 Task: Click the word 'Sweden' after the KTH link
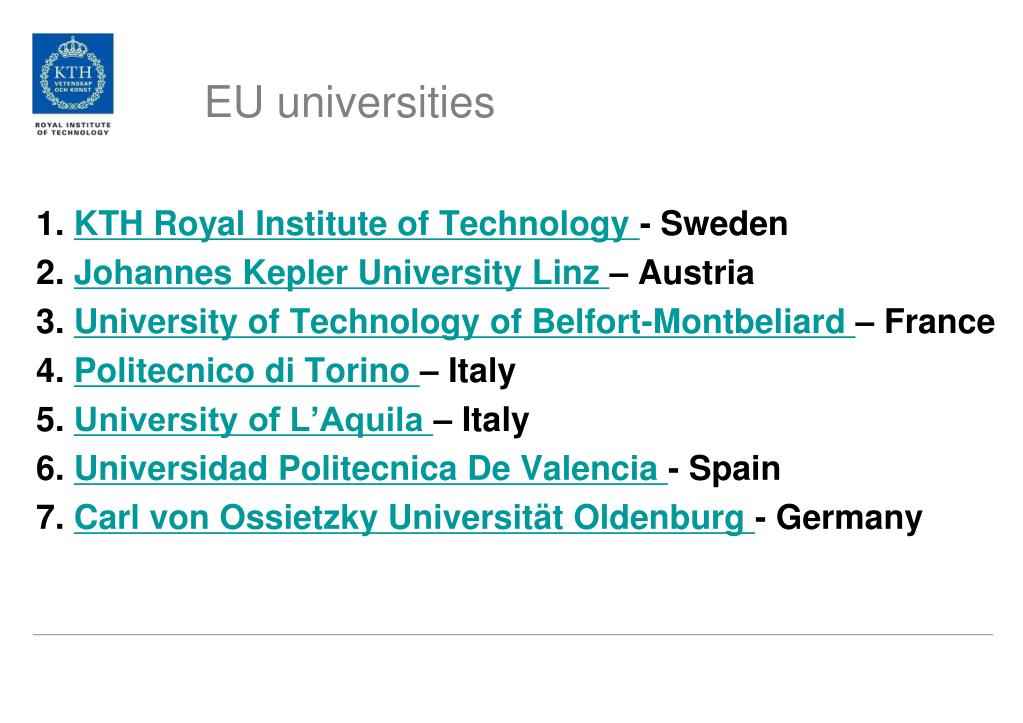coord(724,224)
